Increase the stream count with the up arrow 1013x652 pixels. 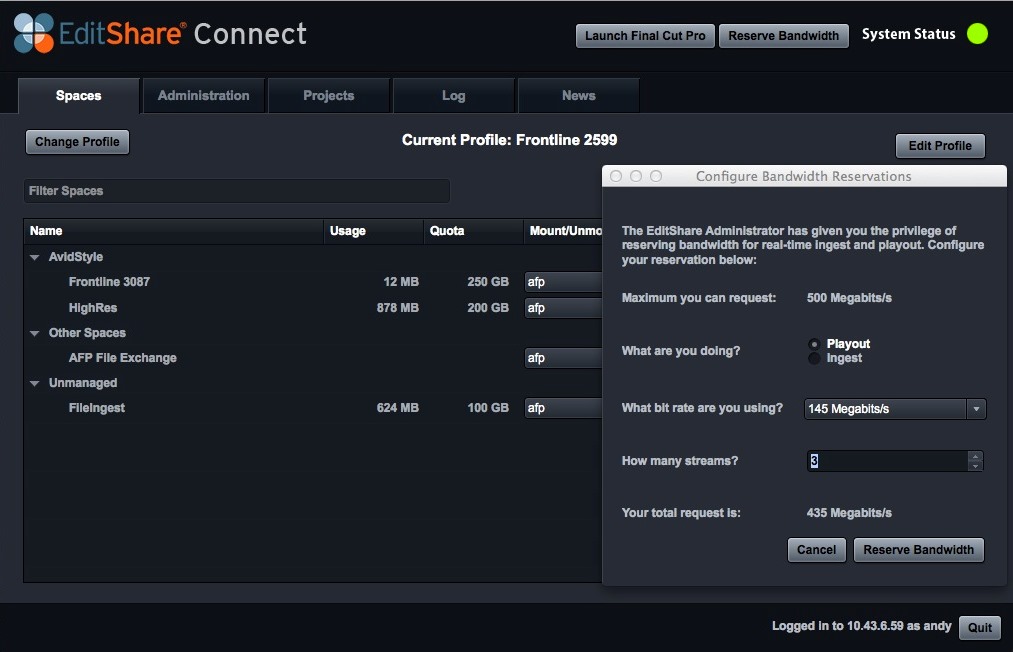(x=976, y=456)
